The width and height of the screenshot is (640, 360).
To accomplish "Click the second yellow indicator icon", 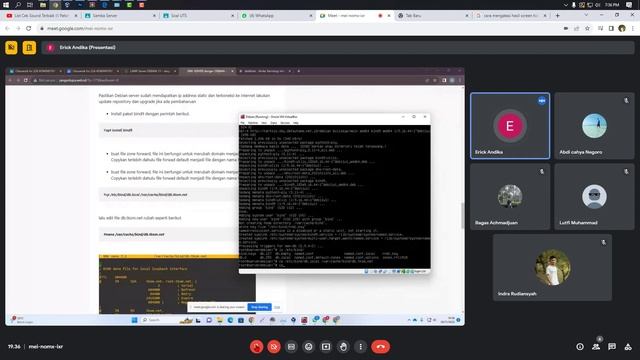I will point(29,48).
